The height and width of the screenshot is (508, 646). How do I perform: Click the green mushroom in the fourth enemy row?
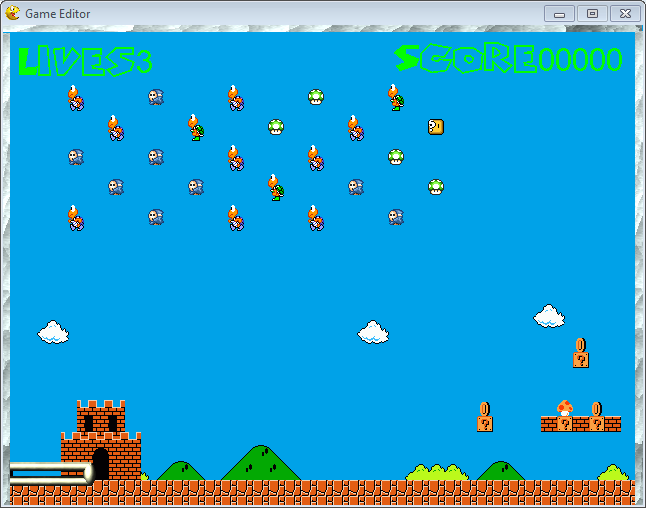(436, 187)
